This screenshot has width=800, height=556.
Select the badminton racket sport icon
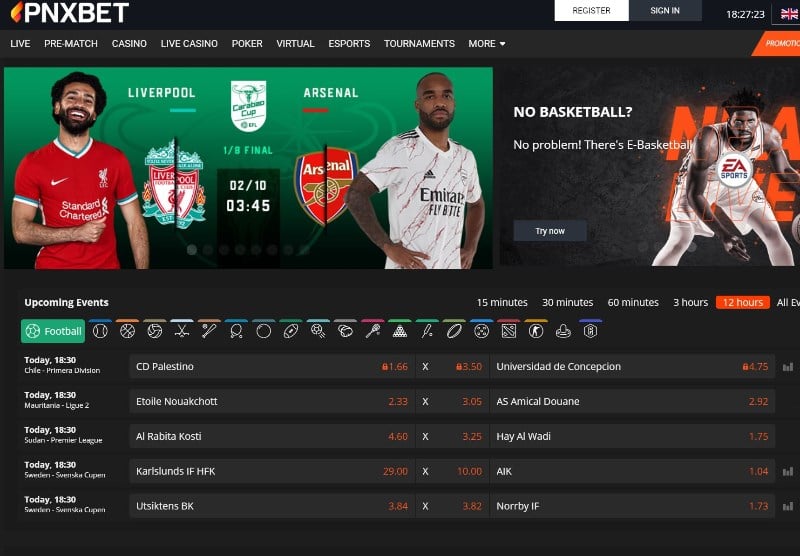point(373,332)
